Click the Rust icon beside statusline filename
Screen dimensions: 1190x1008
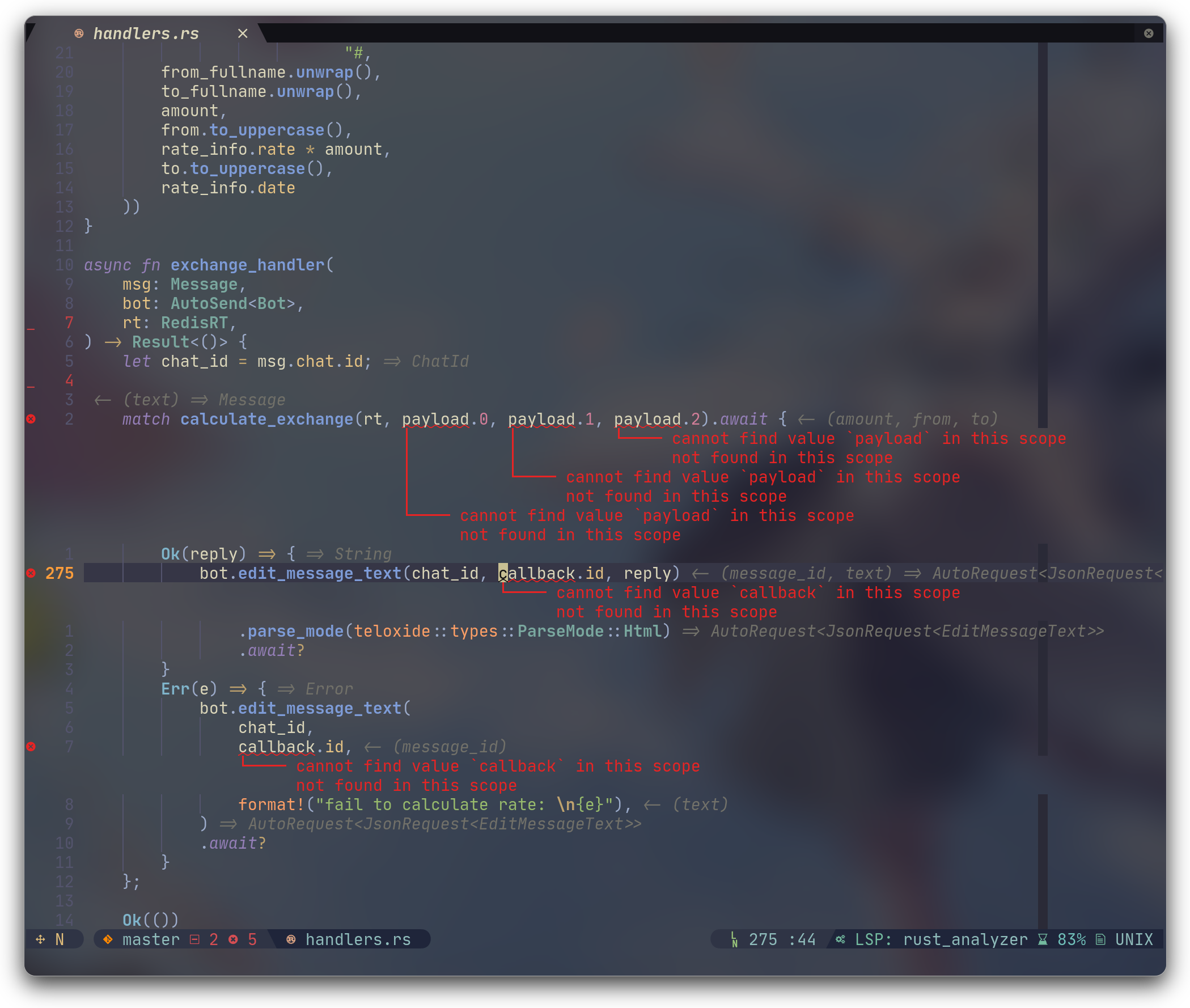click(x=291, y=939)
